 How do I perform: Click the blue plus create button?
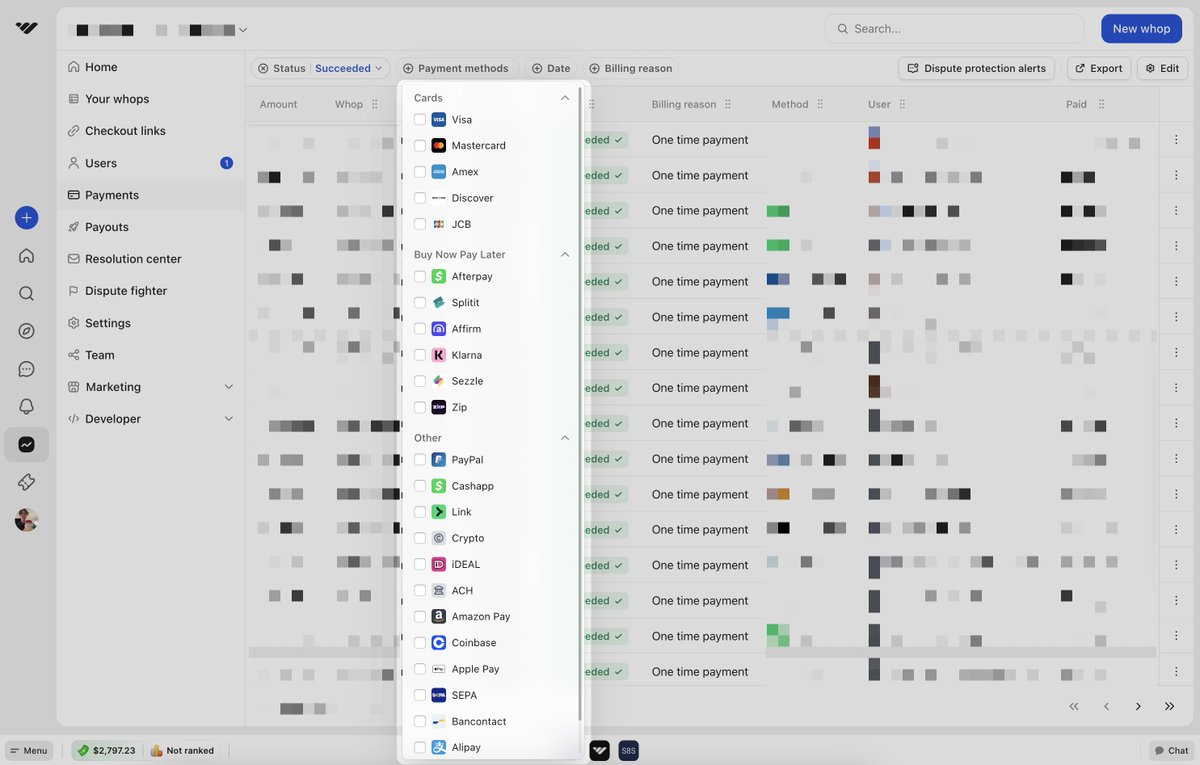pos(27,217)
